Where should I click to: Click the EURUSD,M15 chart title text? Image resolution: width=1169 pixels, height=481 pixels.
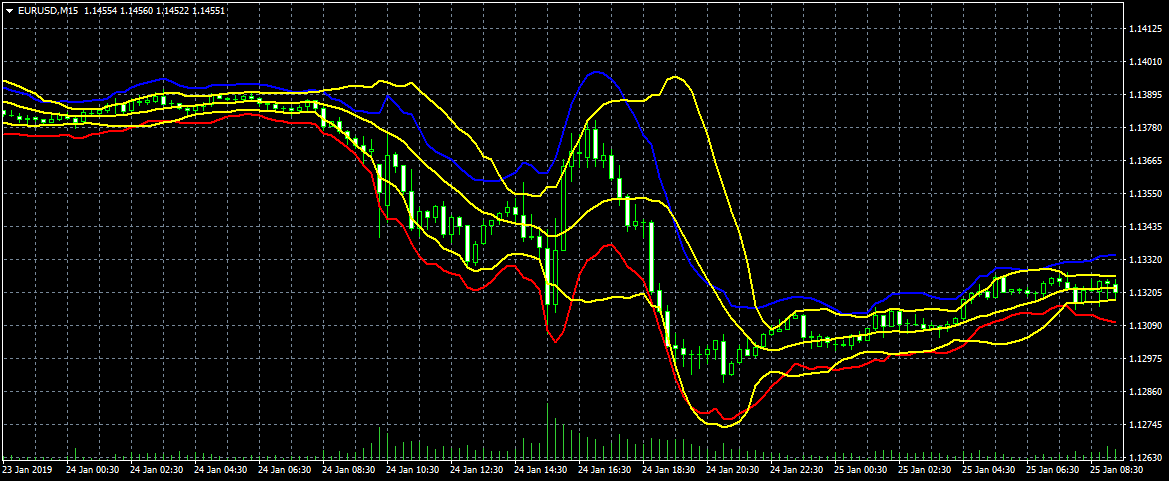(x=48, y=11)
